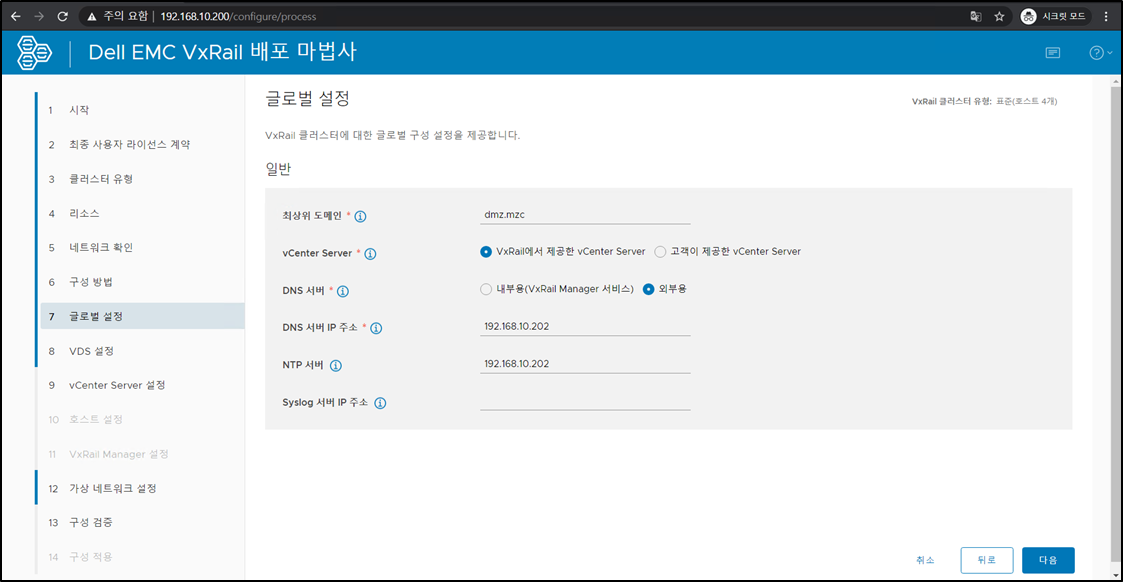Show info icon next to DNS 서버
1123x582 pixels.
(343, 291)
